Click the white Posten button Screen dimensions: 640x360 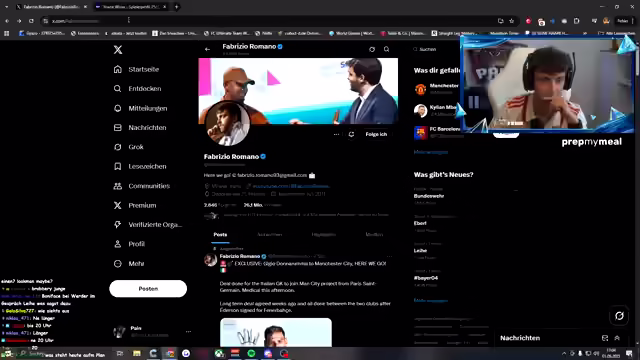click(148, 289)
